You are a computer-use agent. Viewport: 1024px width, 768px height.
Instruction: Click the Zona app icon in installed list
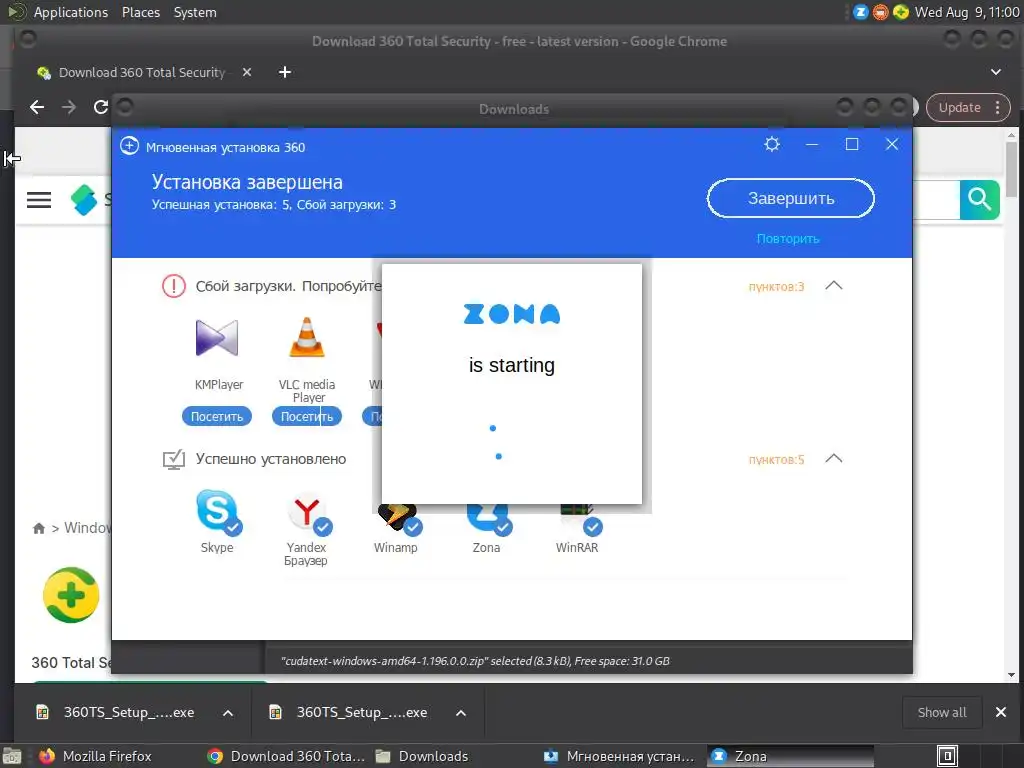point(488,519)
